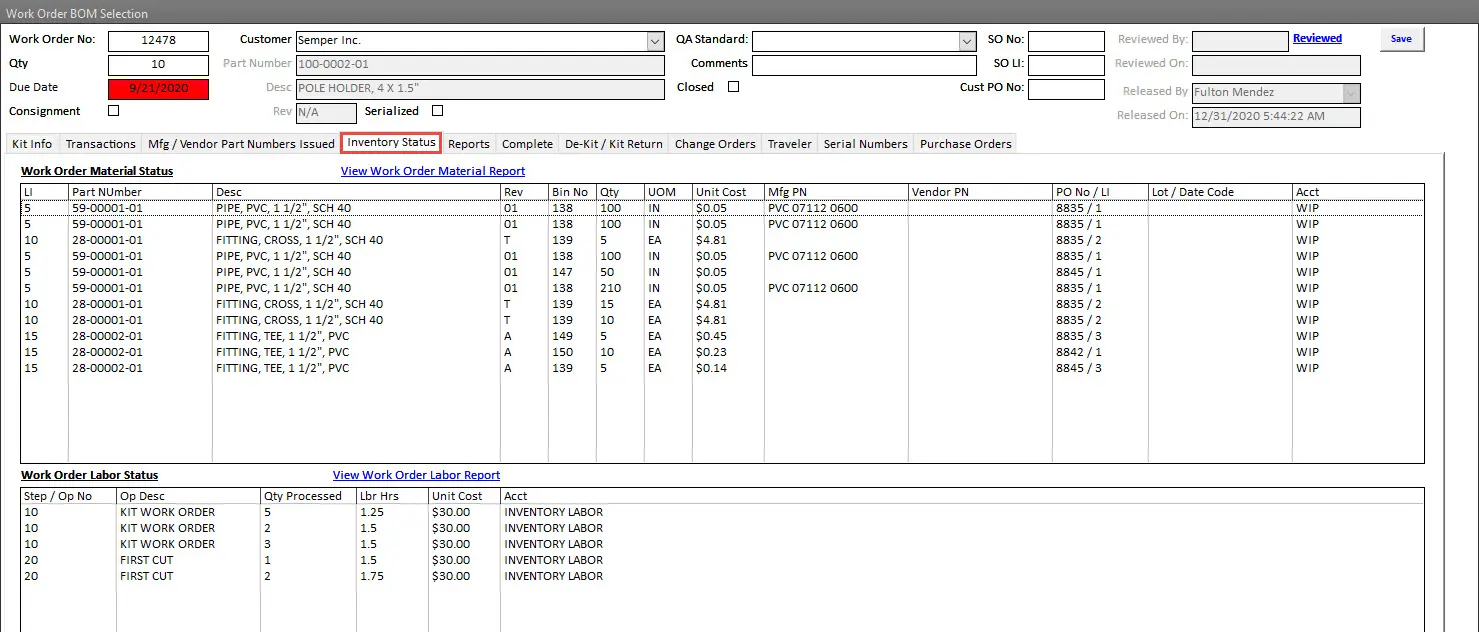Screen dimensions: 1479x632
Task: Open the Transactions tab
Action: pos(100,144)
